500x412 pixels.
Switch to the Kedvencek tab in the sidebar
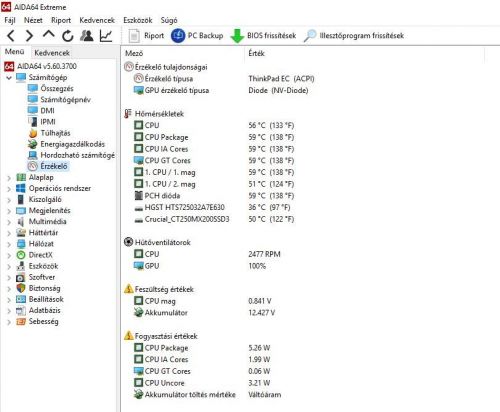tap(52, 53)
